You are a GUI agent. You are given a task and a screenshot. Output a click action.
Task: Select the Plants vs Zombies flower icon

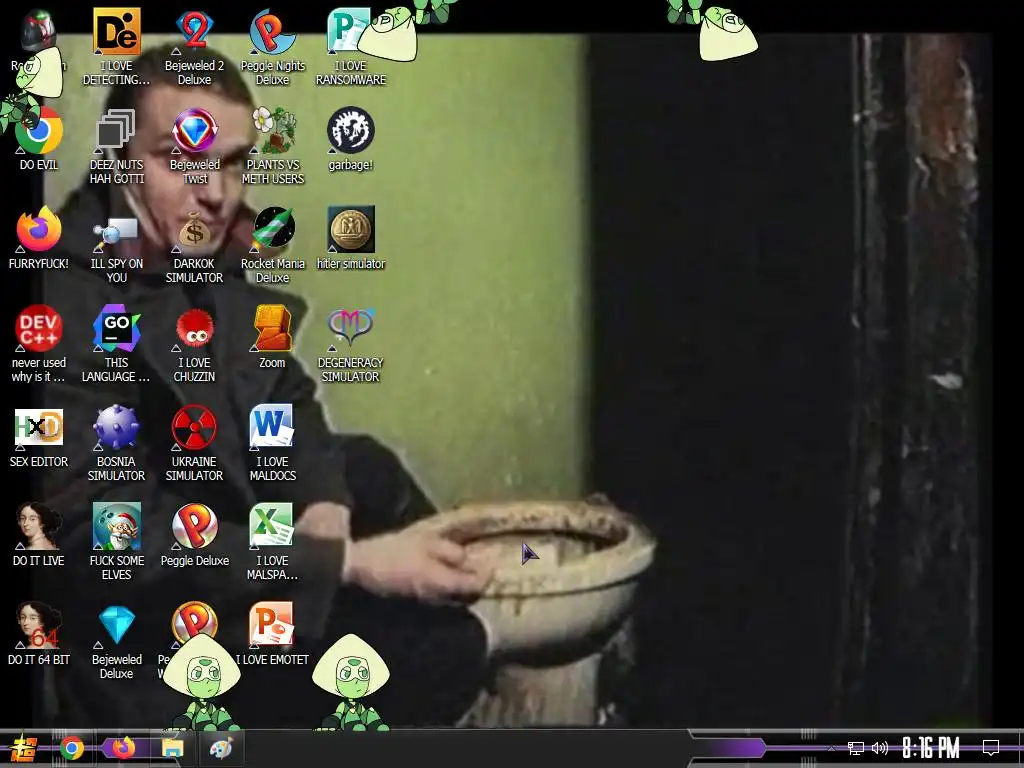click(x=272, y=131)
